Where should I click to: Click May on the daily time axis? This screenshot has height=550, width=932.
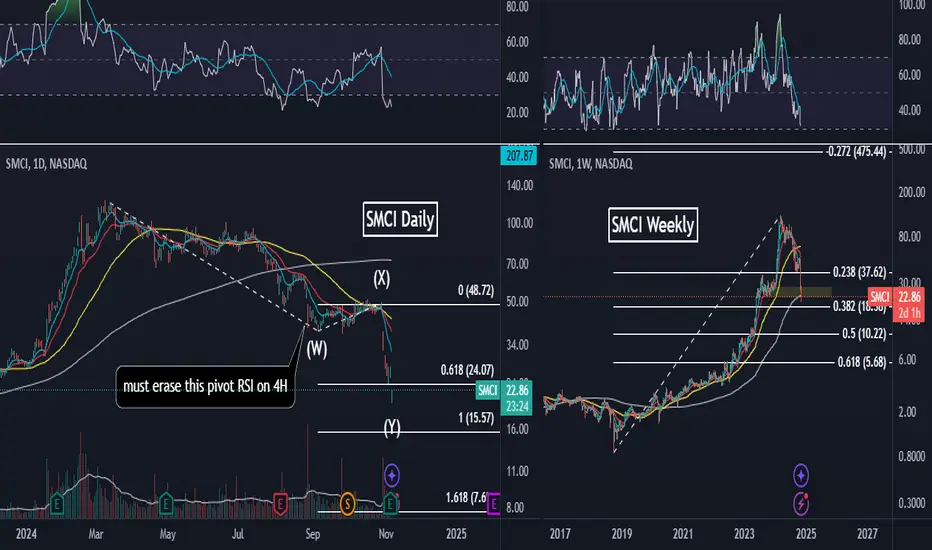[x=168, y=534]
